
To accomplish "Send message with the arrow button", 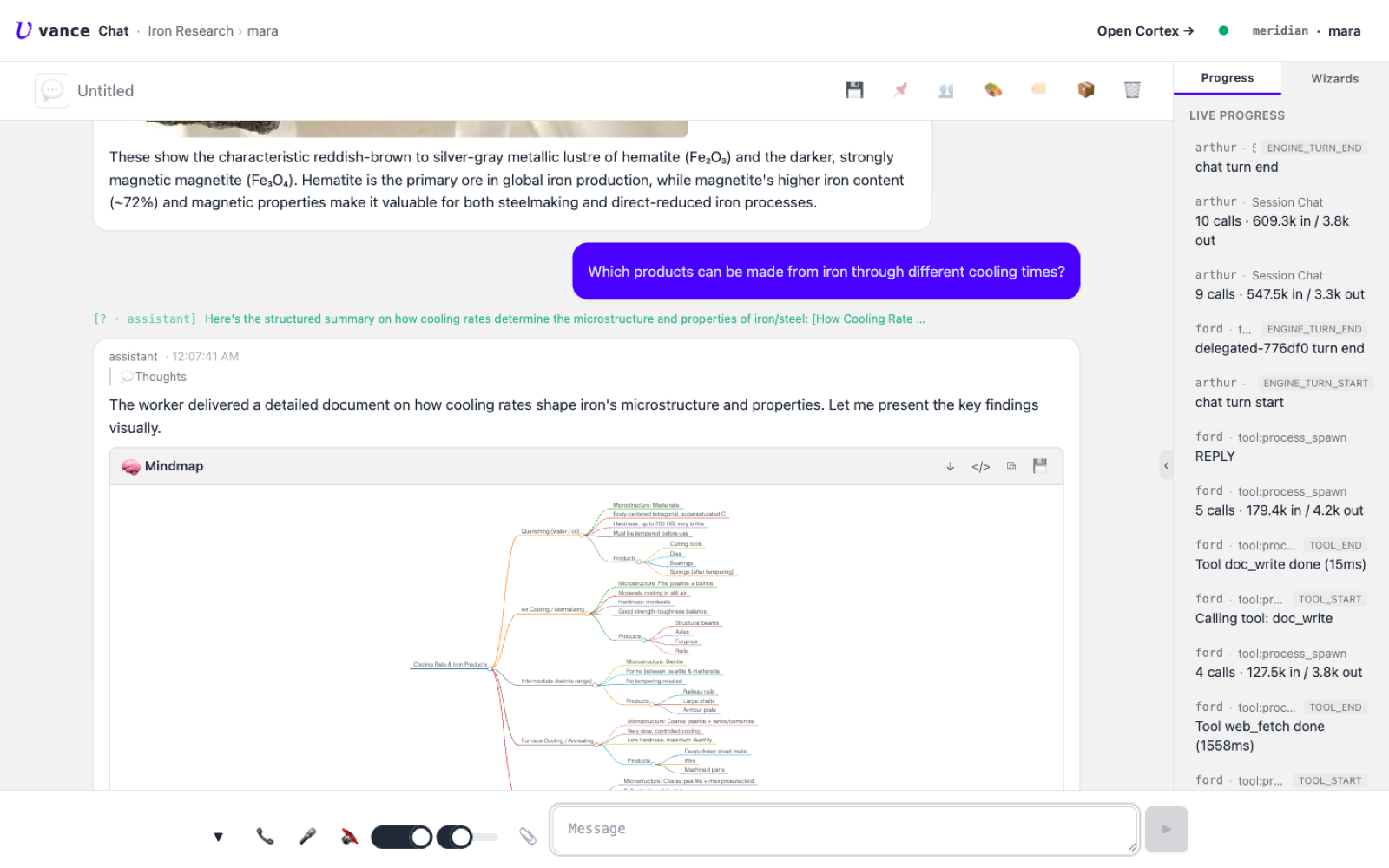I will 1167,830.
